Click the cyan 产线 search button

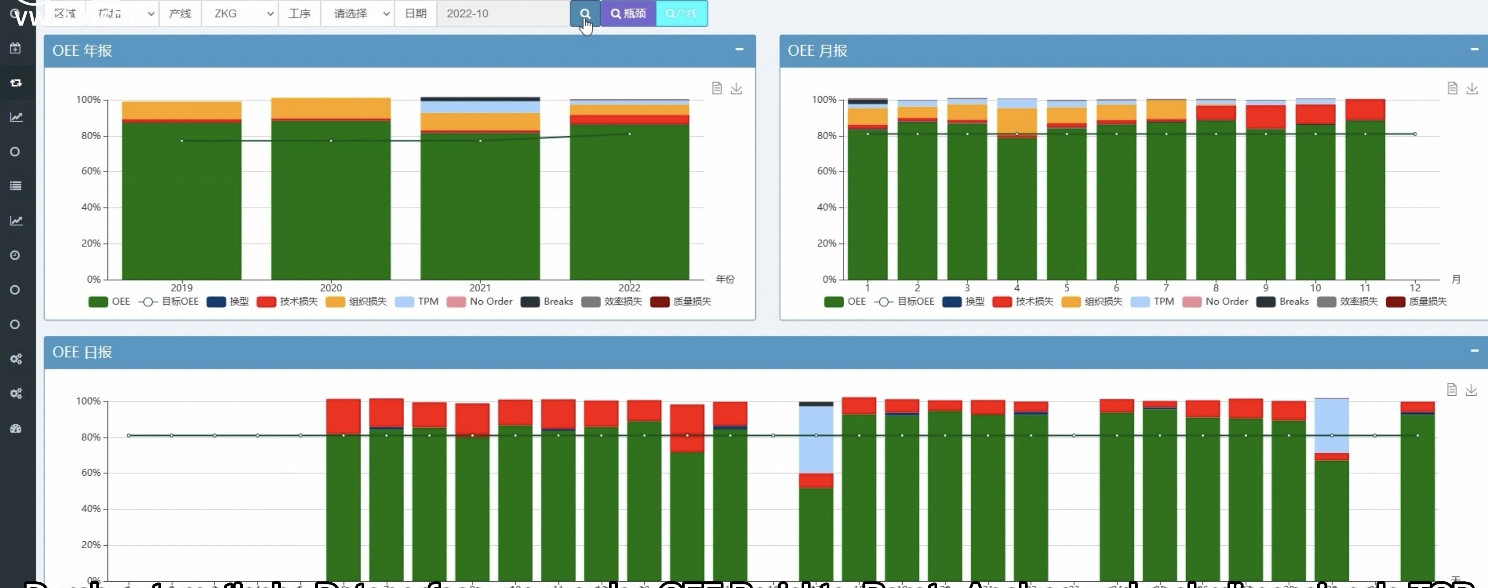[682, 14]
